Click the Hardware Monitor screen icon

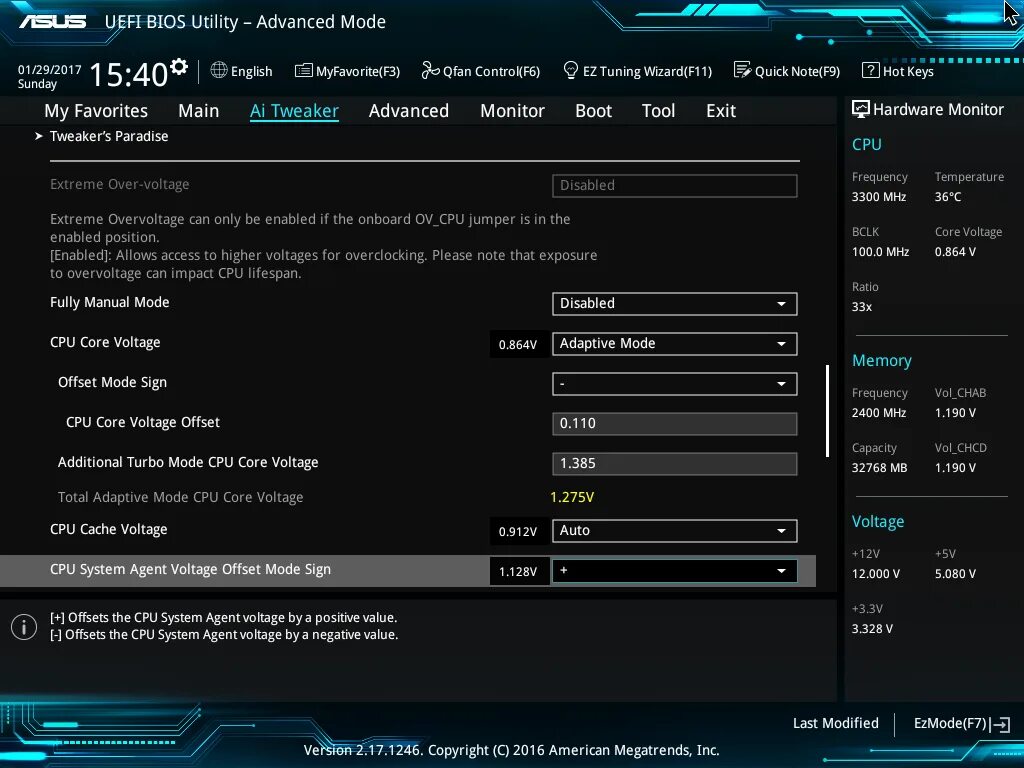coord(861,109)
